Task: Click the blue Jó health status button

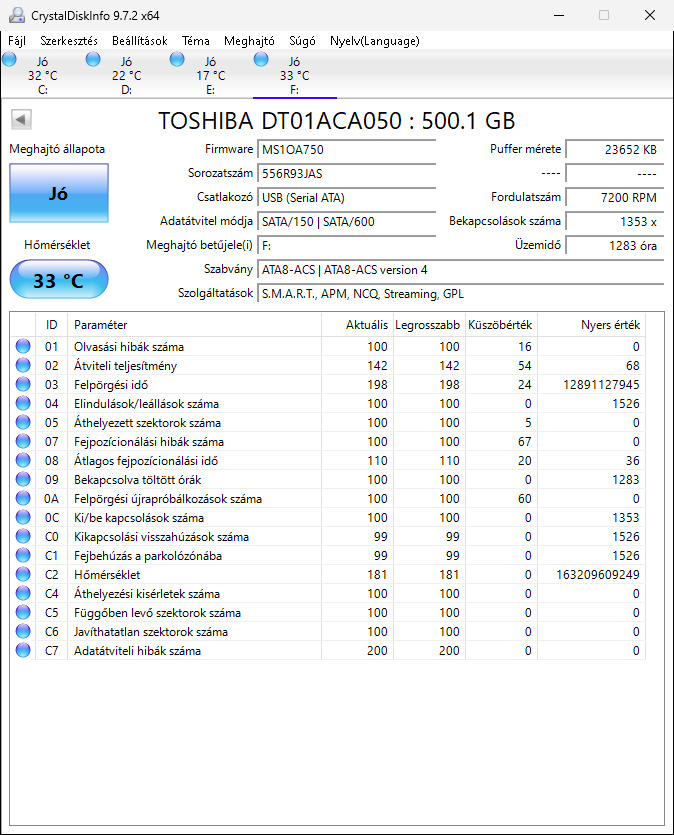Action: pyautogui.click(x=59, y=193)
